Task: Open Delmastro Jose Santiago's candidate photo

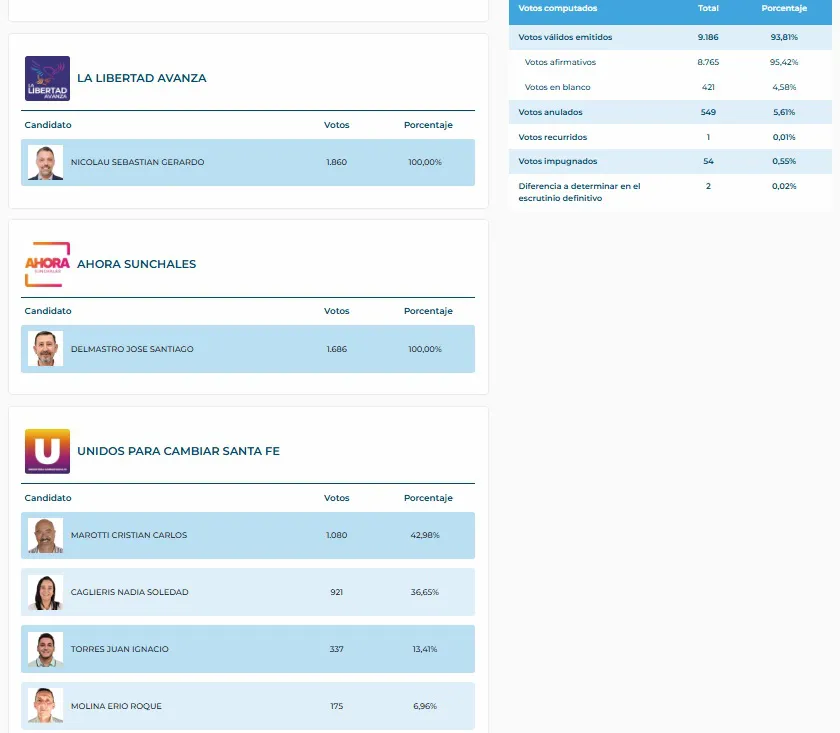Action: tap(45, 349)
